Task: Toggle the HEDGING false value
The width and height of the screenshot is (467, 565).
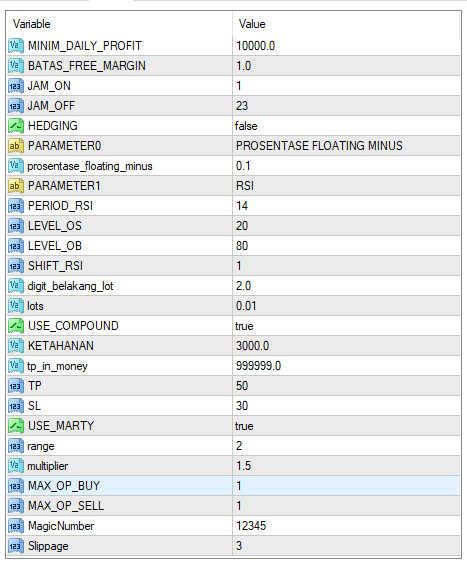Action: [x=346, y=126]
